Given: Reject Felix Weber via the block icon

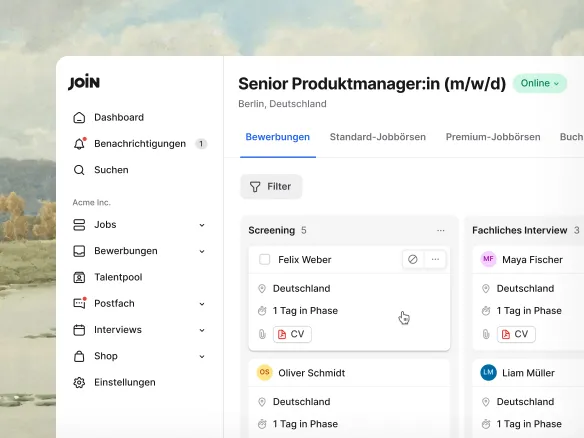Looking at the screenshot, I should tap(413, 259).
